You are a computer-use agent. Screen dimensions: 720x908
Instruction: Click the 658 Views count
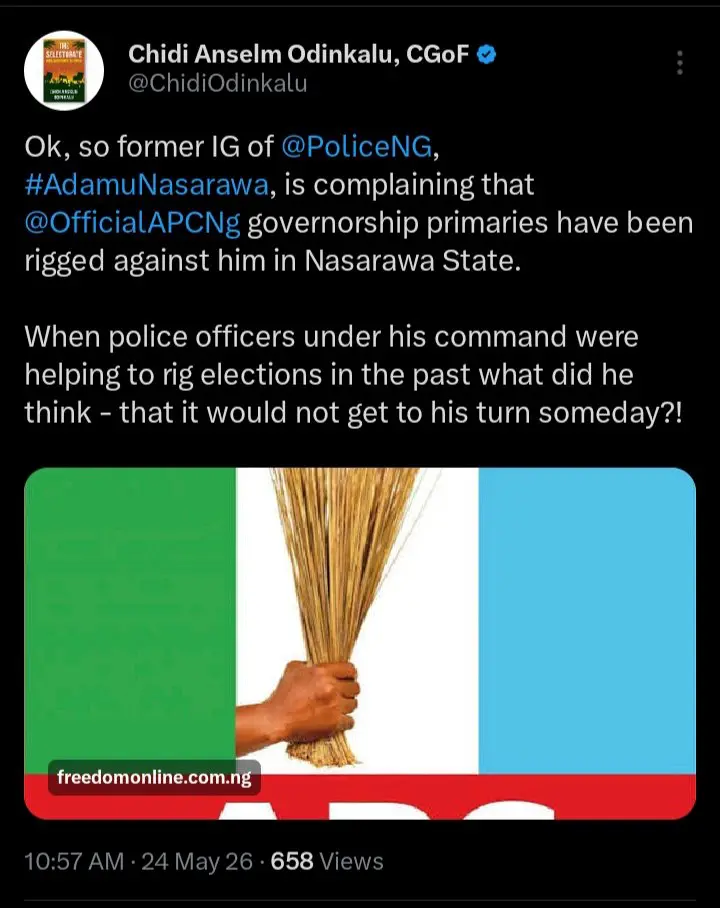pos(327,861)
